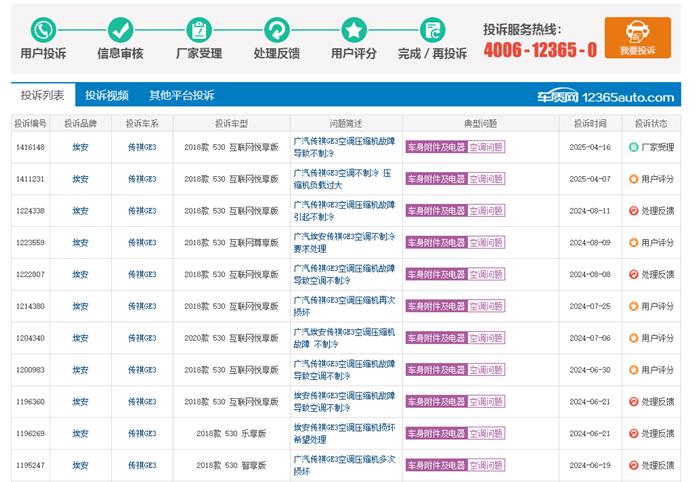The width and height of the screenshot is (700, 482).
Task: Click date 2024-08-11 cell
Action: (x=590, y=211)
